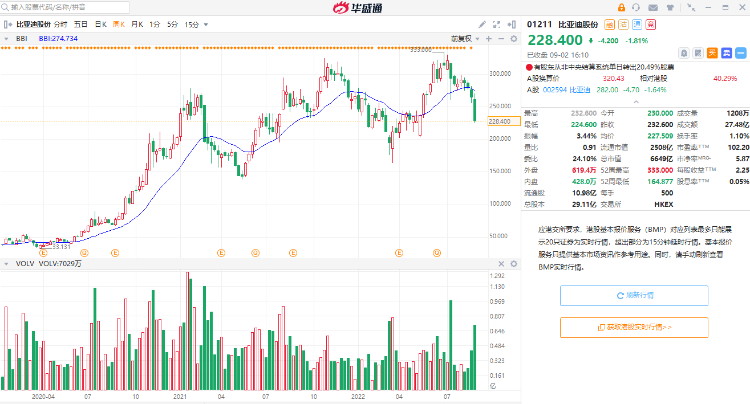Screen dimensions: 750x404
Task: Open the 前复权 adjustment dropdown
Action: click(465, 39)
